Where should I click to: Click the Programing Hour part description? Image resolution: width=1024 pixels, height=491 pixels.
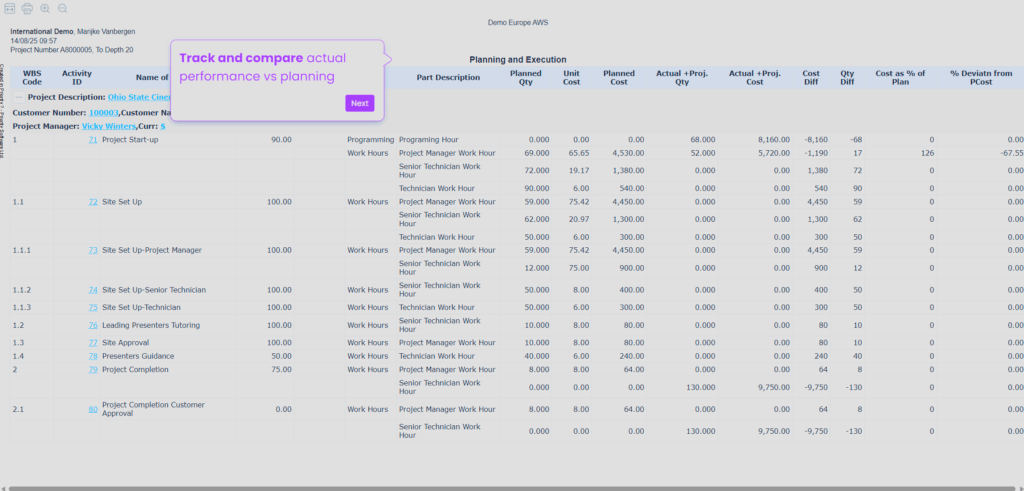(429, 140)
